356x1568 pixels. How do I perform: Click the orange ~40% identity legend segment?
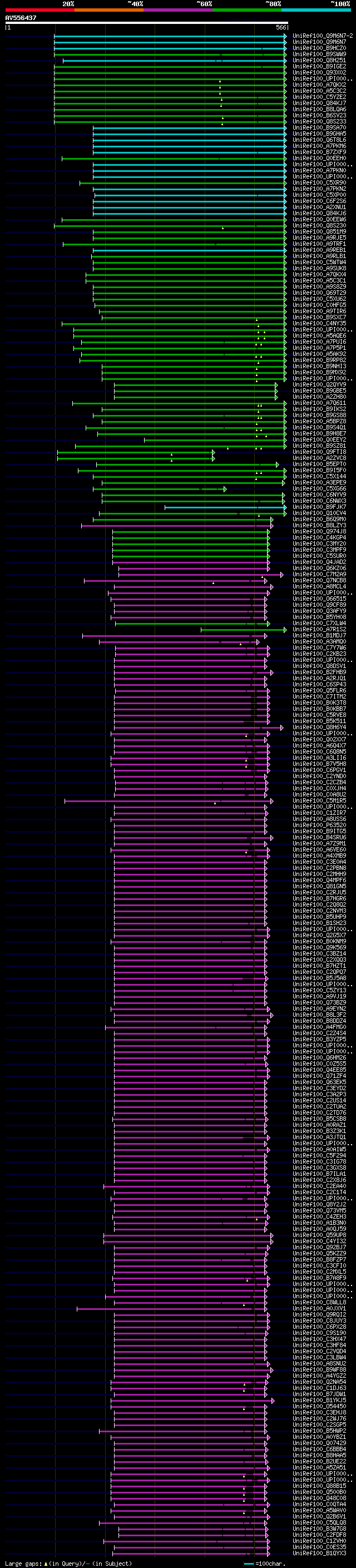tap(109, 10)
